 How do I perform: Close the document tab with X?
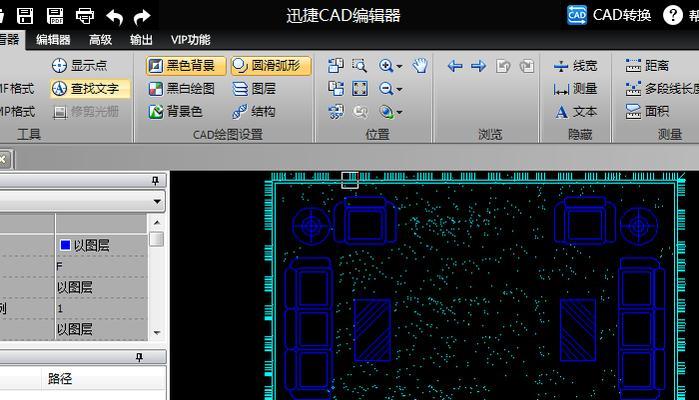pos(3,159)
